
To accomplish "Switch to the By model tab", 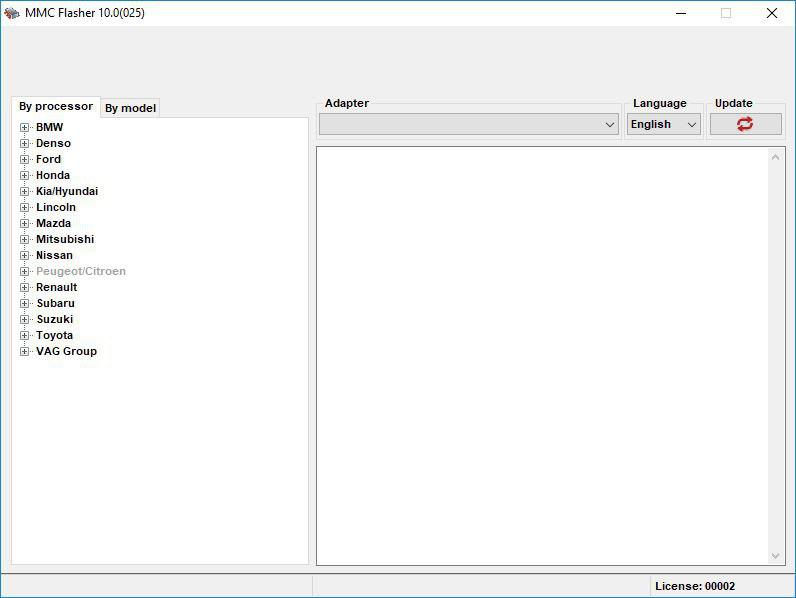I will (x=130, y=108).
